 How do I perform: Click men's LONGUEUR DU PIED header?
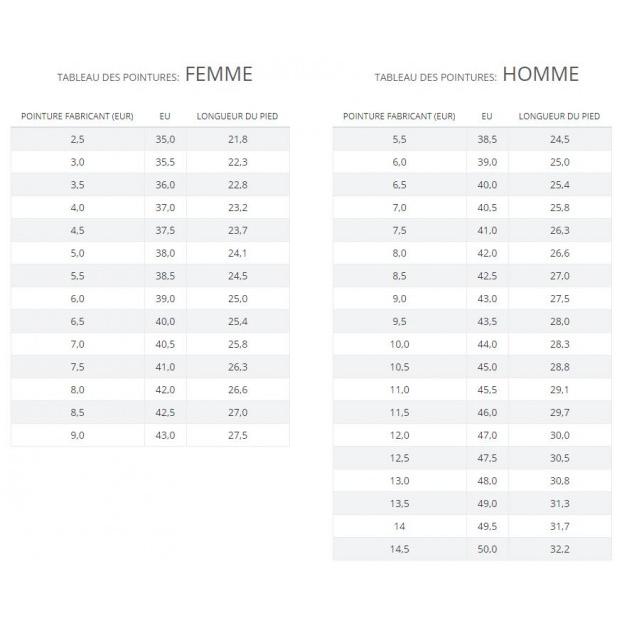[x=559, y=116]
